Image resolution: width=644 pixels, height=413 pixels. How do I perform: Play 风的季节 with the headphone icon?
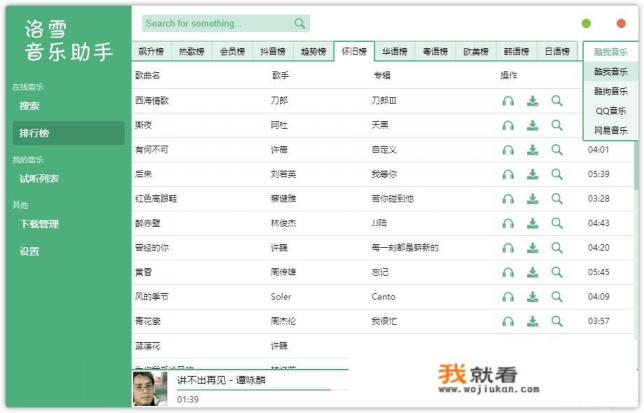508,297
